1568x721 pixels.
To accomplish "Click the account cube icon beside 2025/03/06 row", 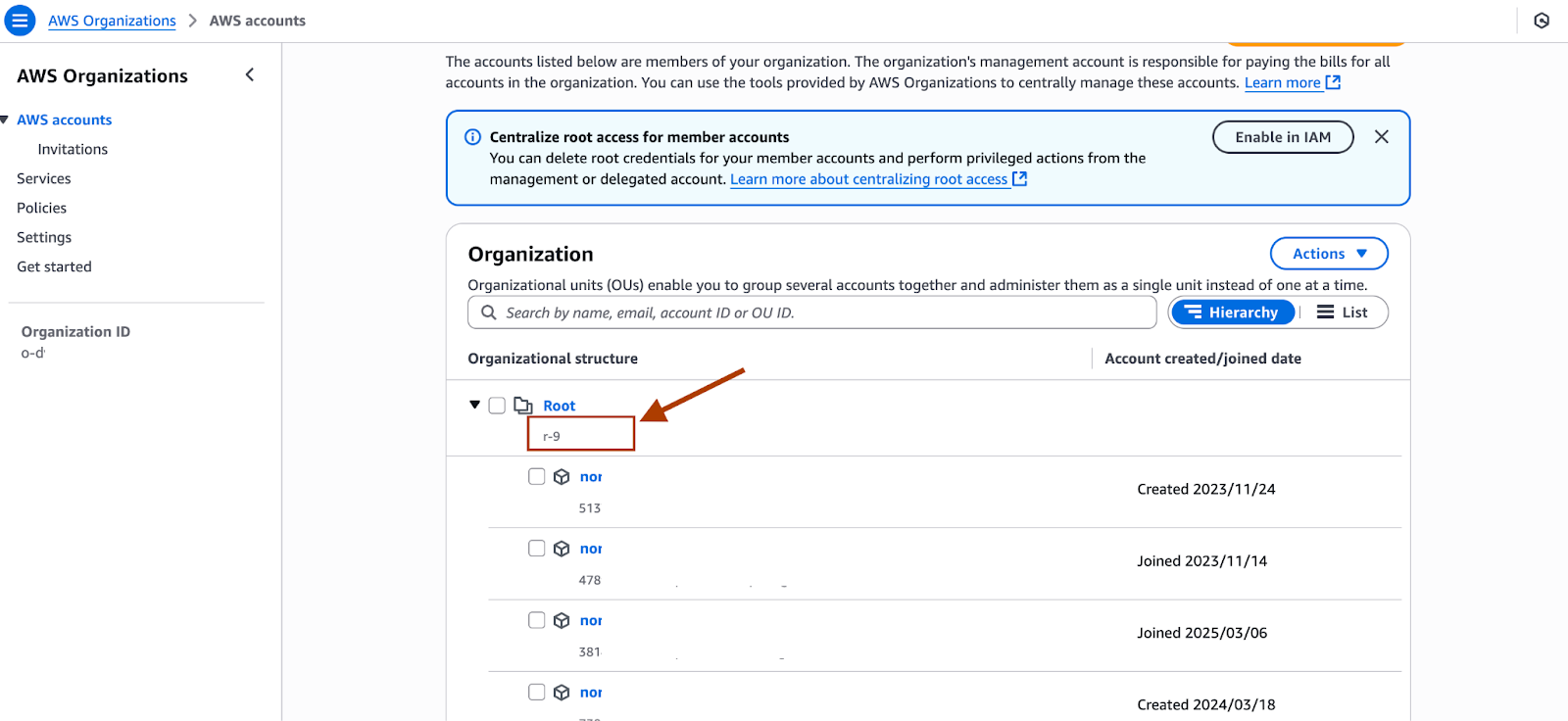I will point(562,621).
